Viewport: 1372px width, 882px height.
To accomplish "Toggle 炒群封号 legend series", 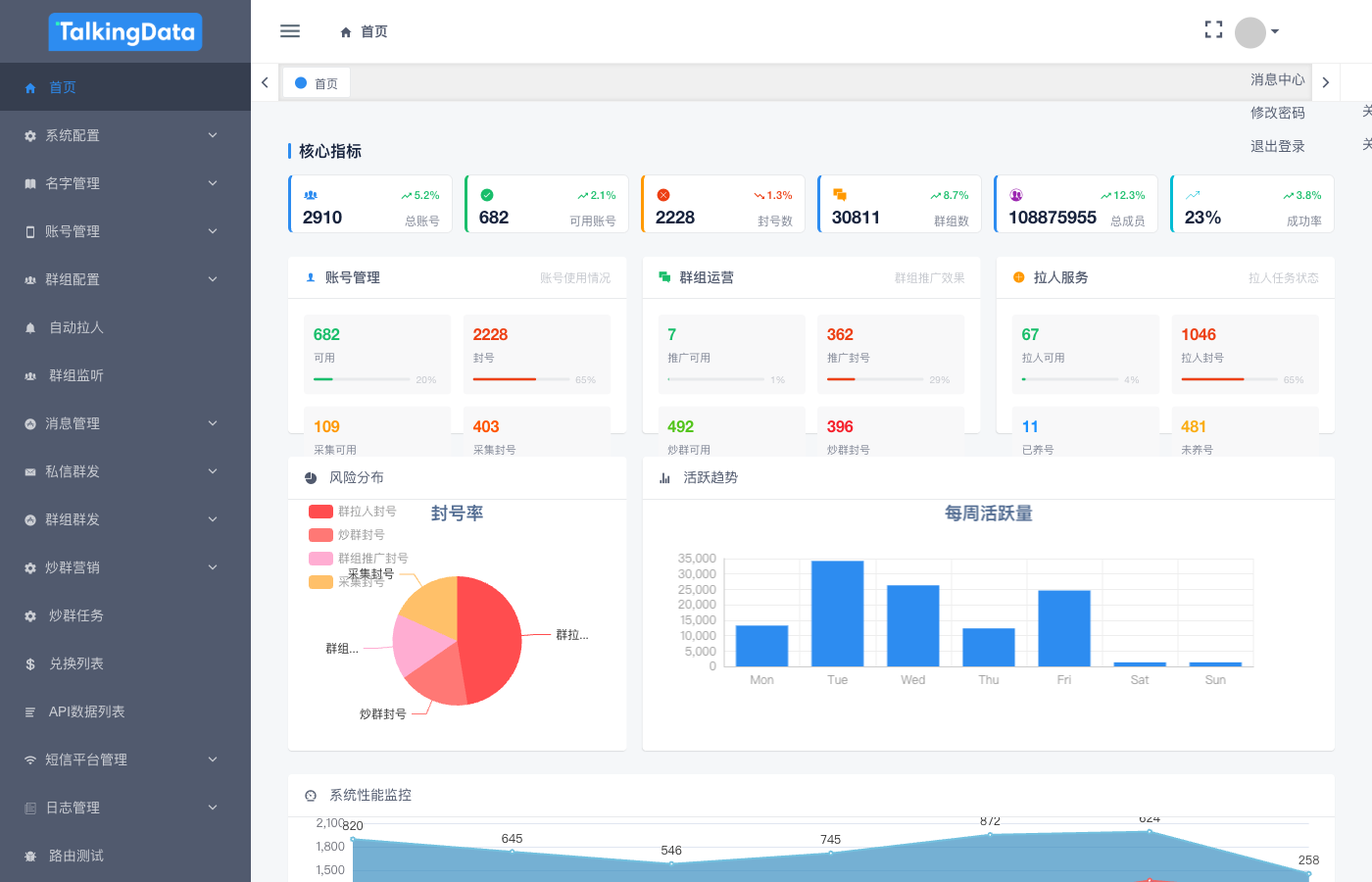I will pyautogui.click(x=347, y=535).
